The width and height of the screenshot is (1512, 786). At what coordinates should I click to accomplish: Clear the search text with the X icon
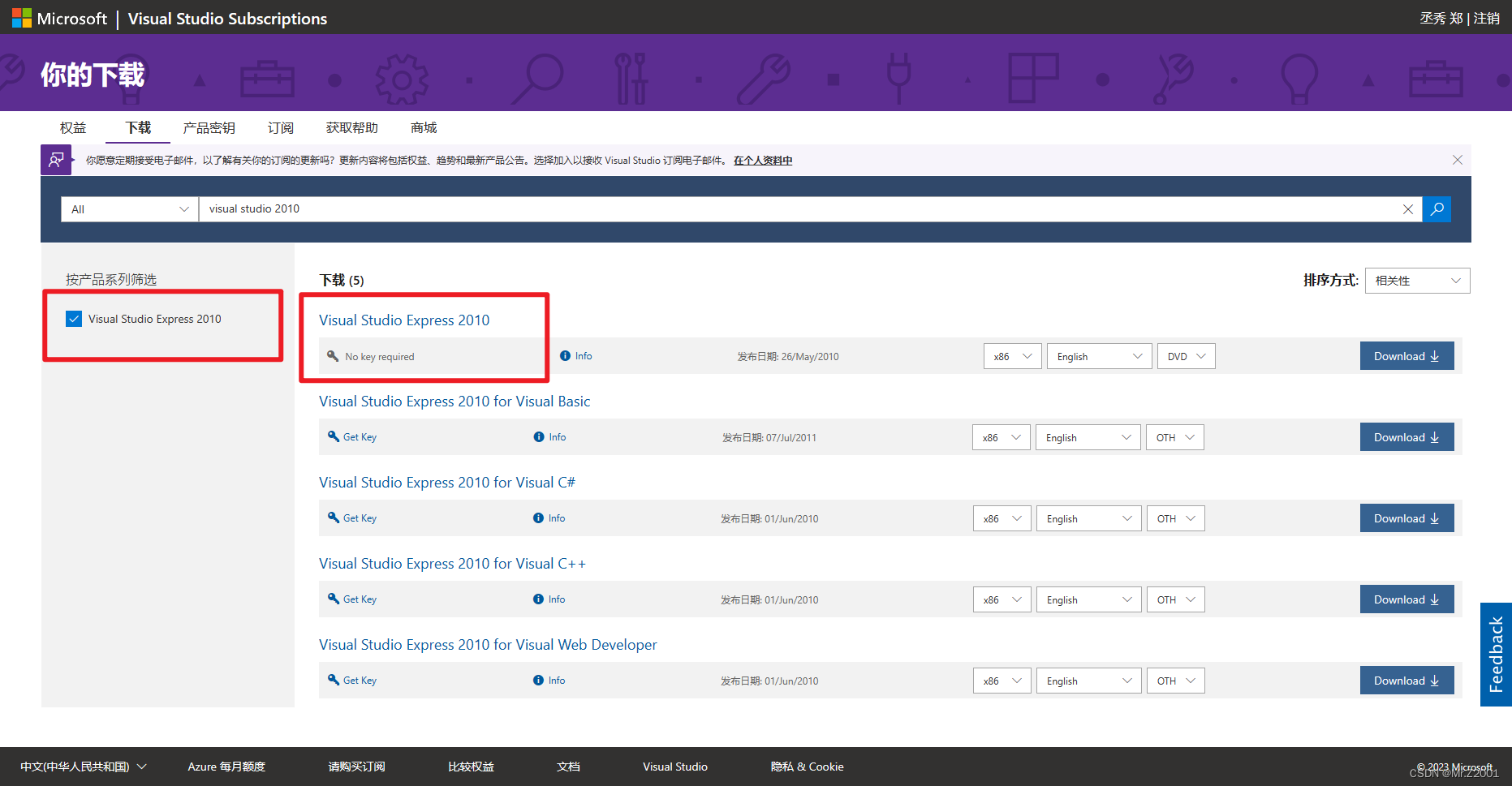click(x=1408, y=209)
